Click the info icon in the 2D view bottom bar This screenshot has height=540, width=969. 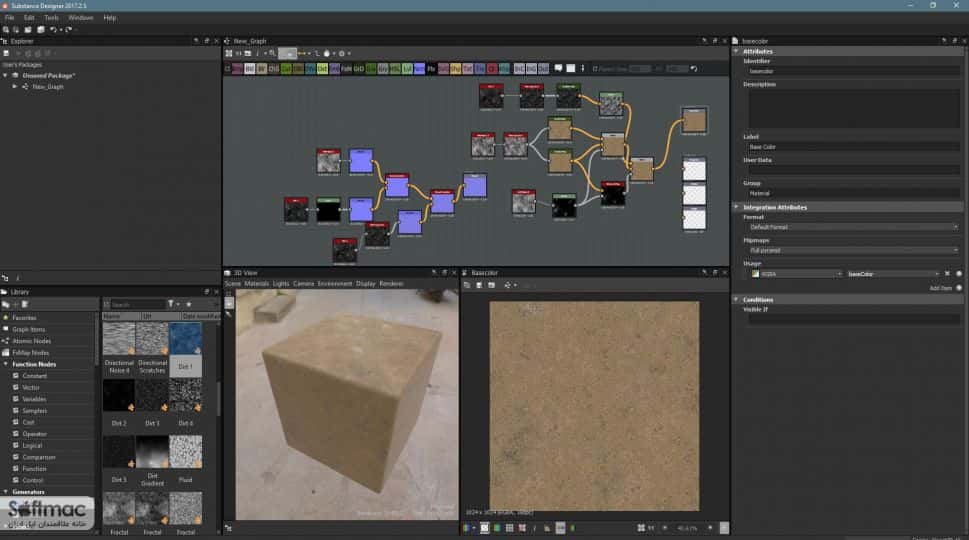535,528
